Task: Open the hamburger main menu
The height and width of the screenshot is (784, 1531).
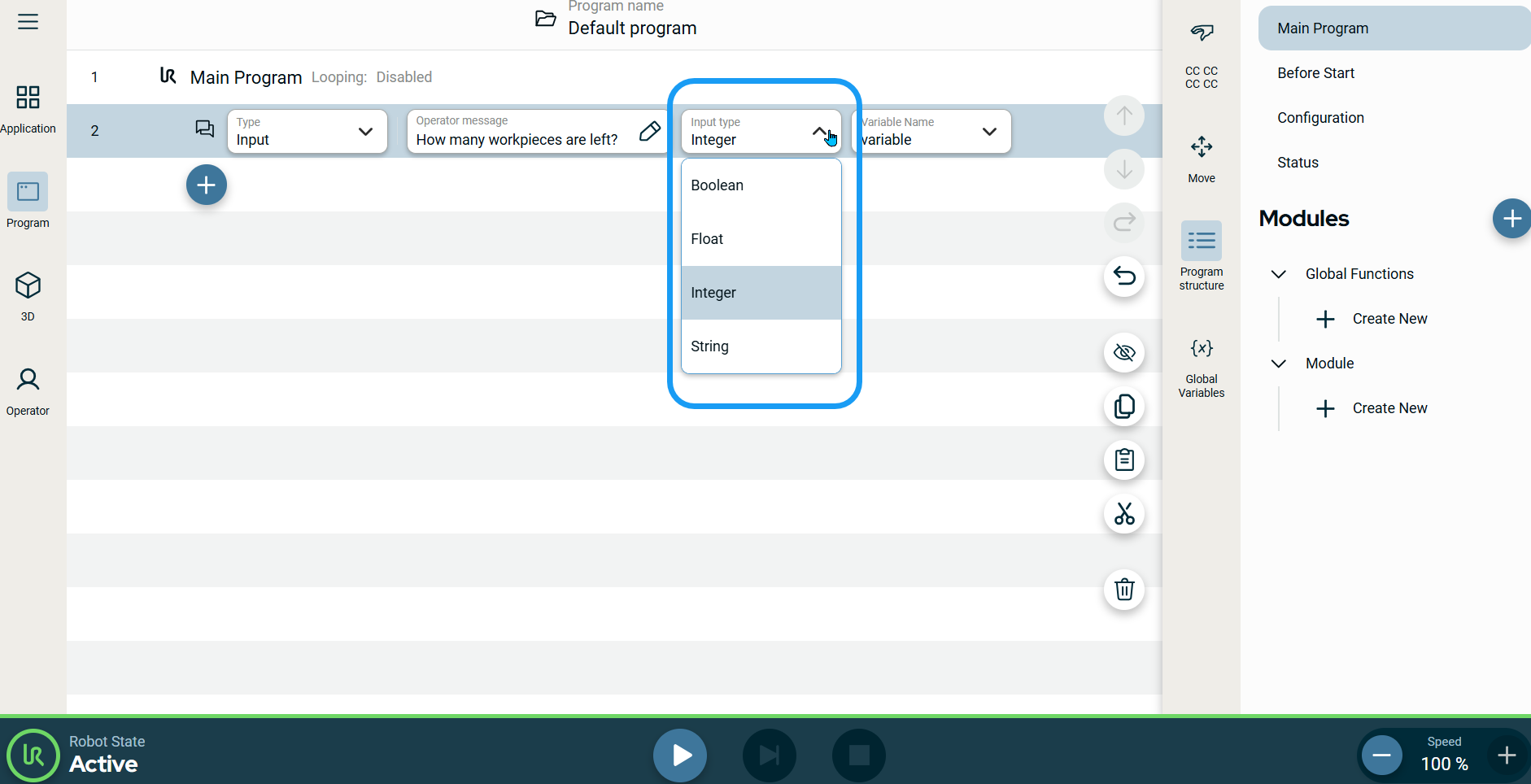Action: click(28, 22)
